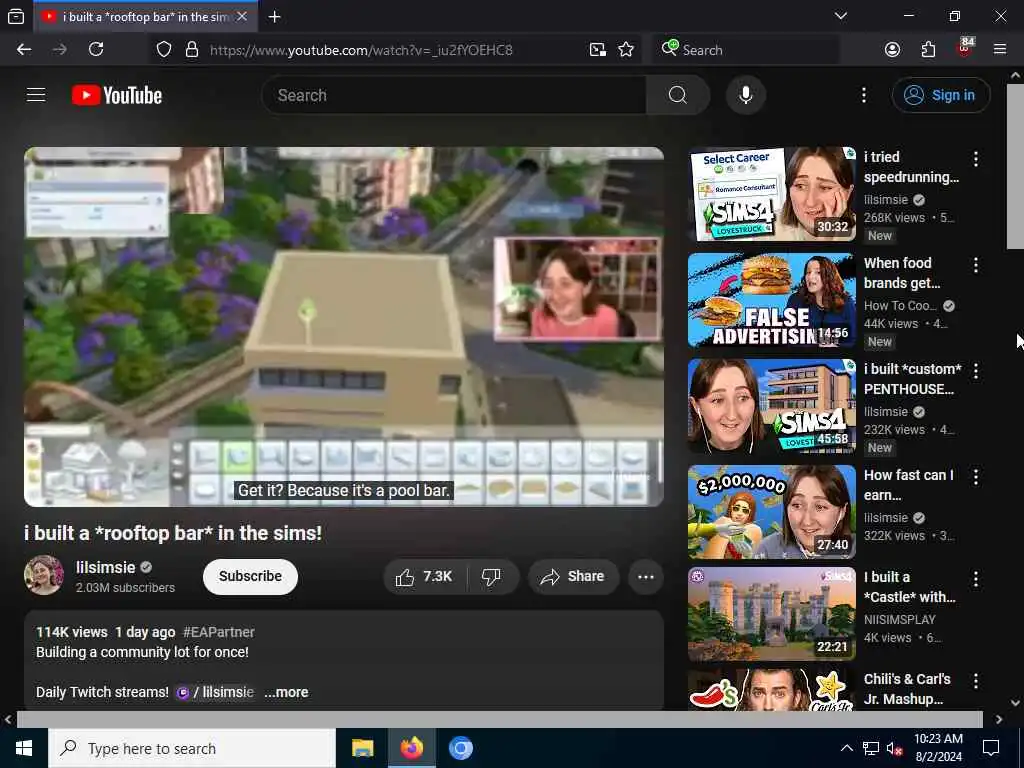
Task: Open 'I built a Castle' video thumbnail
Action: pyautogui.click(x=771, y=614)
